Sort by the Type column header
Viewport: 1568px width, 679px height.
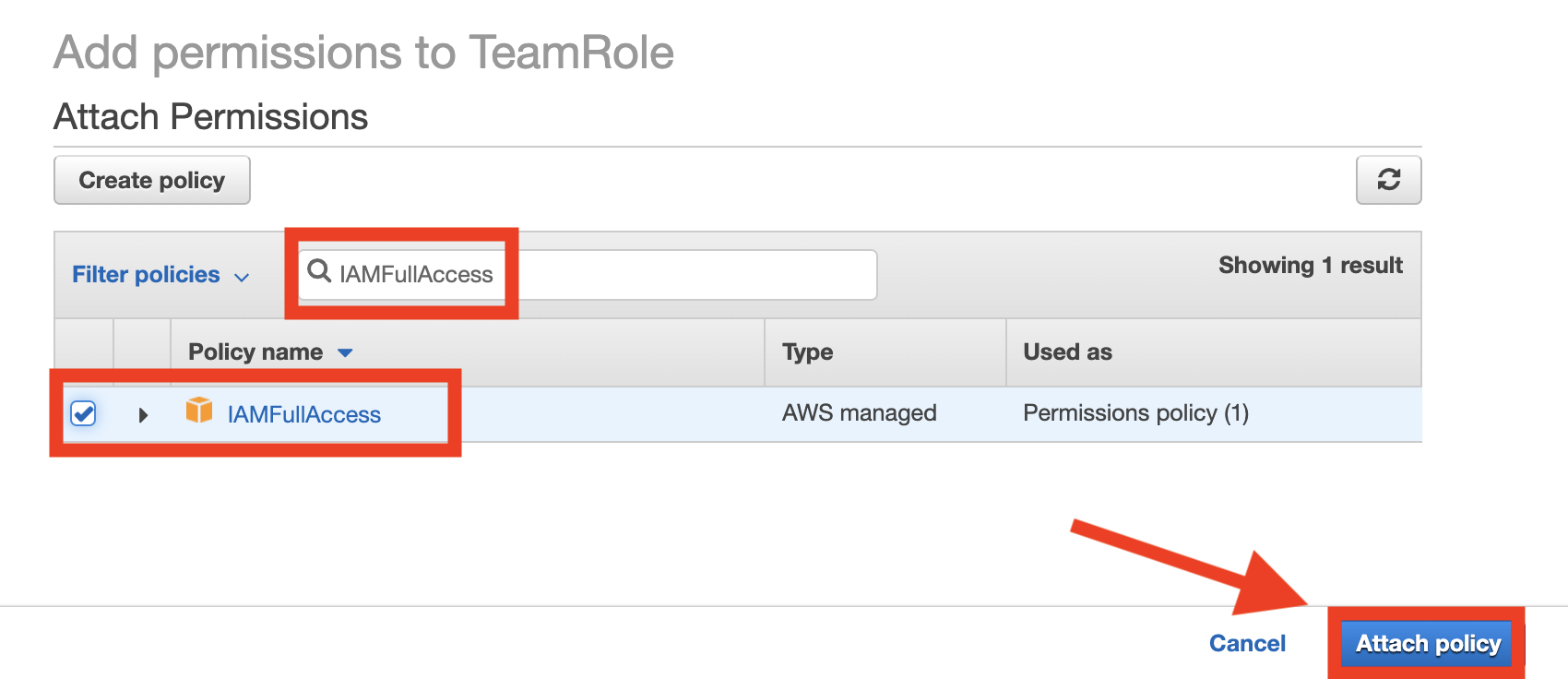(x=808, y=352)
